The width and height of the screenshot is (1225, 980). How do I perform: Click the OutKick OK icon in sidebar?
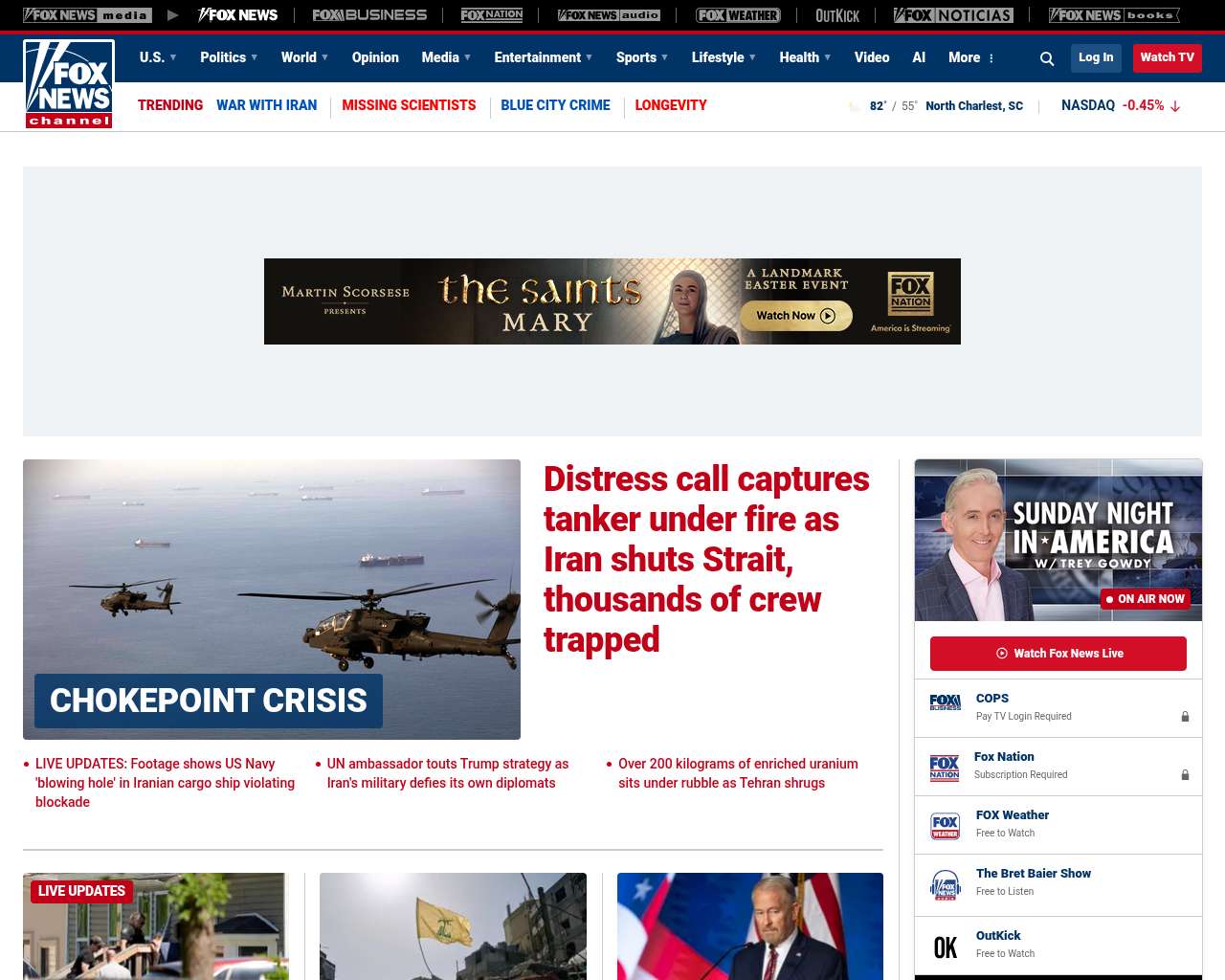tap(946, 947)
